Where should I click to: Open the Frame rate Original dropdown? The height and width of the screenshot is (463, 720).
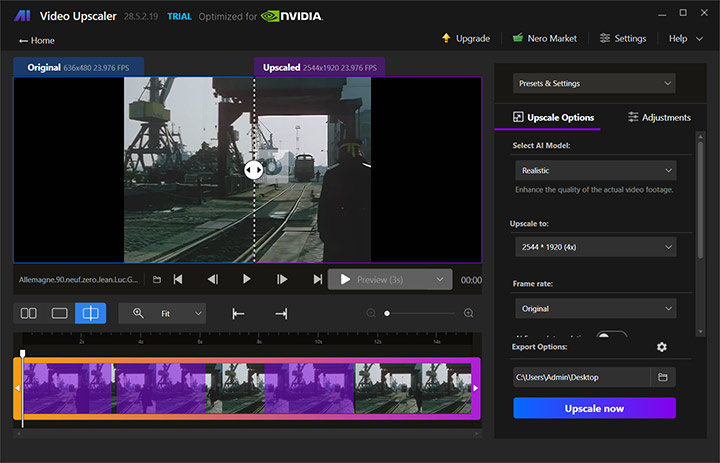click(x=596, y=309)
